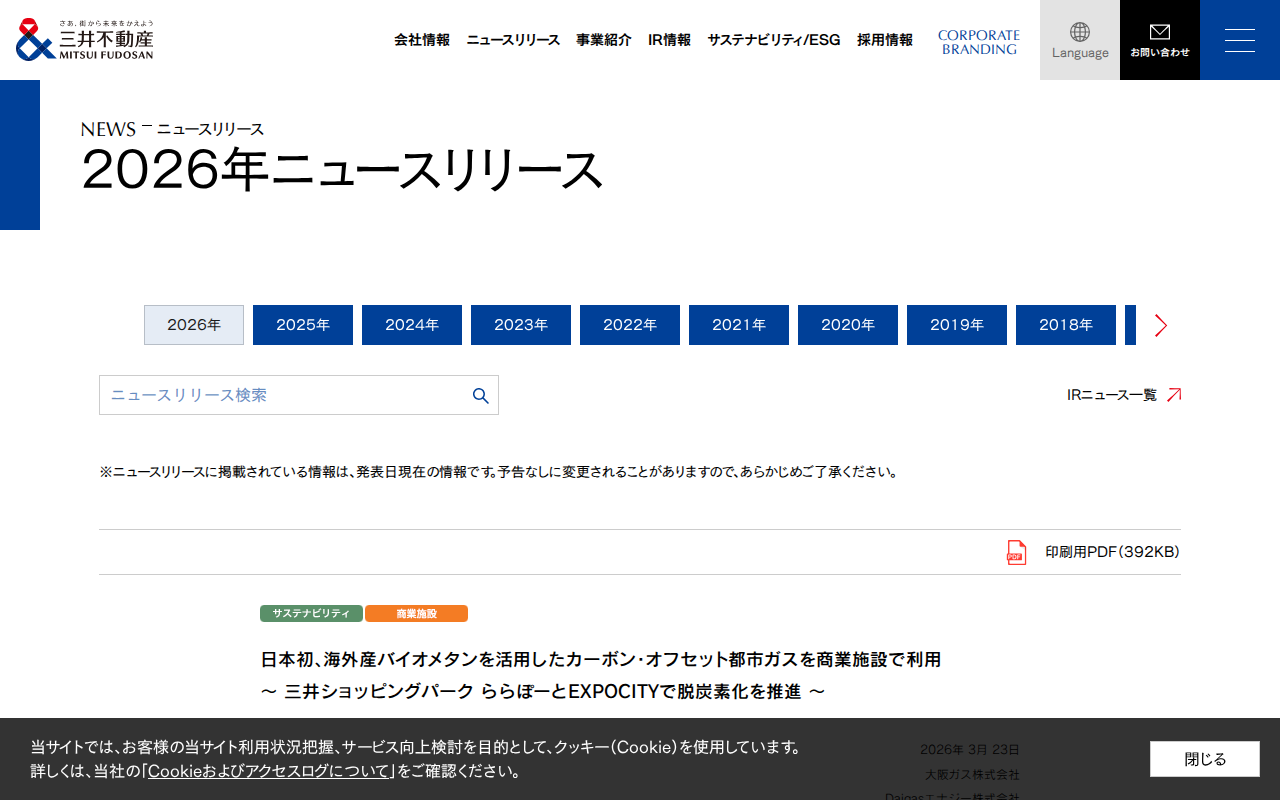This screenshot has width=1280, height=800.
Task: Open ニュースリリース menu in header
Action: pyautogui.click(x=513, y=40)
